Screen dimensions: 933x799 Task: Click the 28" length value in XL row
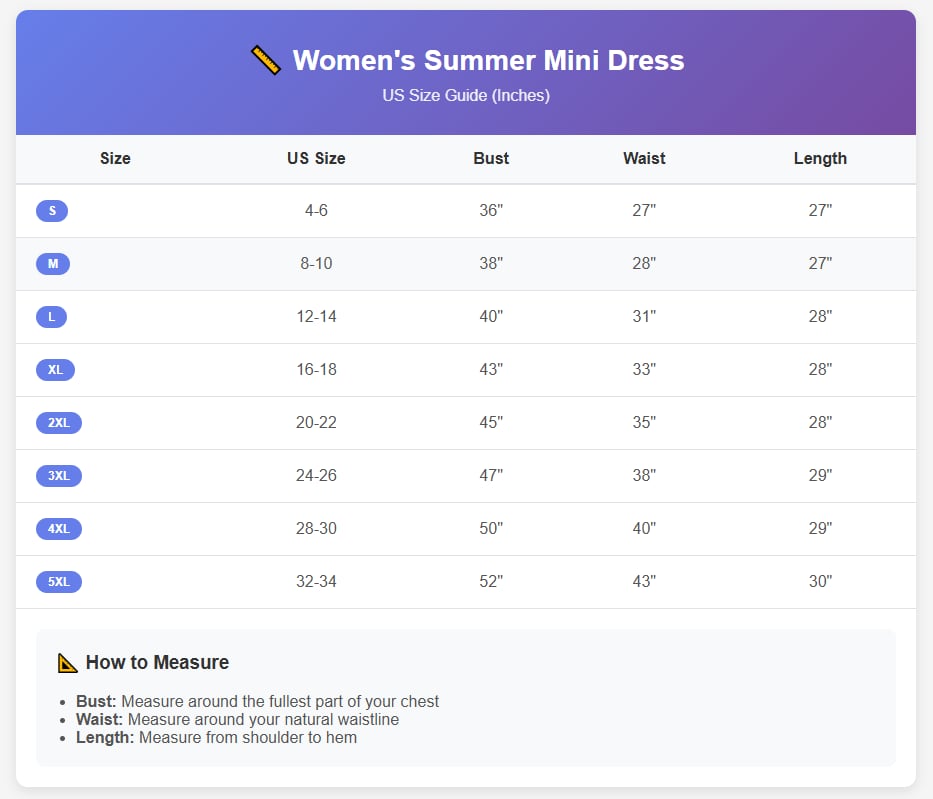coord(820,369)
